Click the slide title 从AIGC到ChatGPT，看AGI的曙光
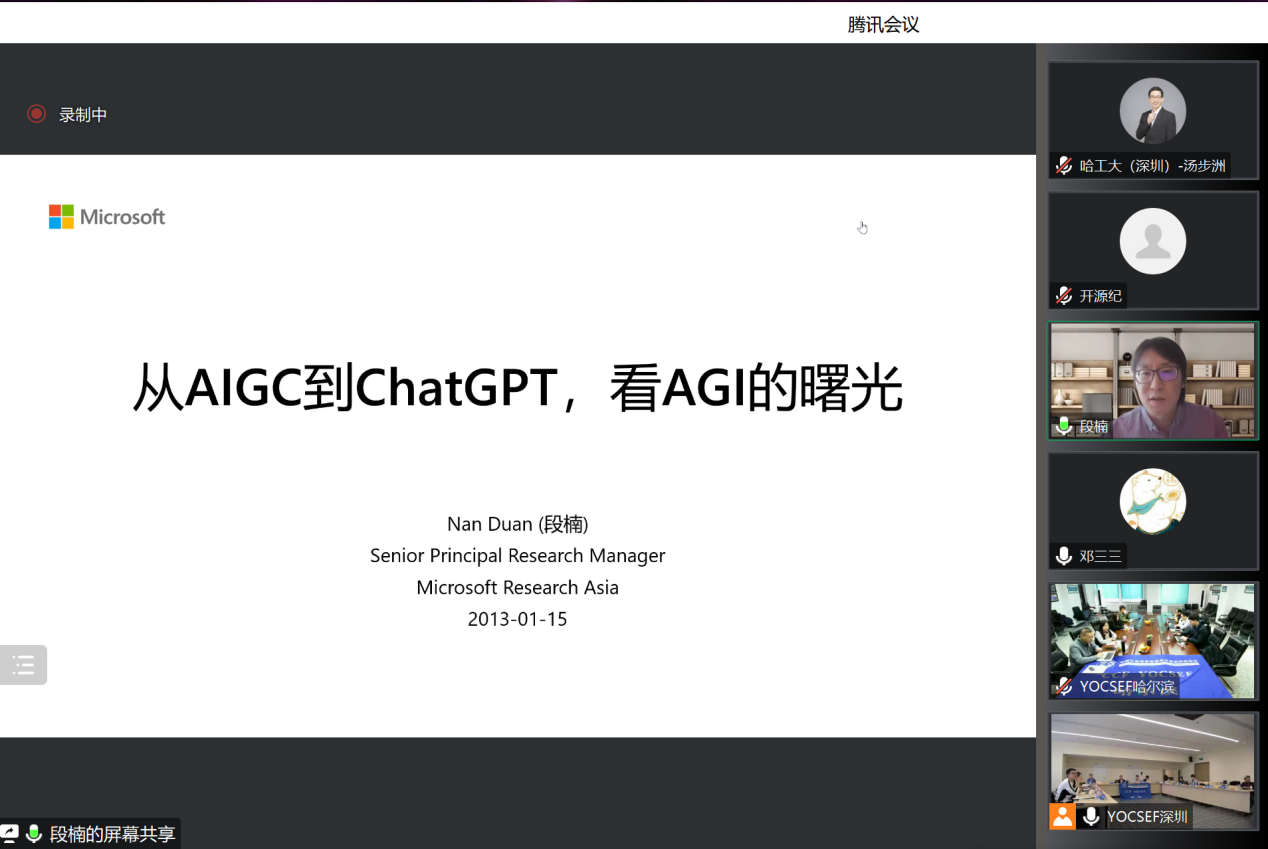This screenshot has width=1268, height=849. click(518, 388)
